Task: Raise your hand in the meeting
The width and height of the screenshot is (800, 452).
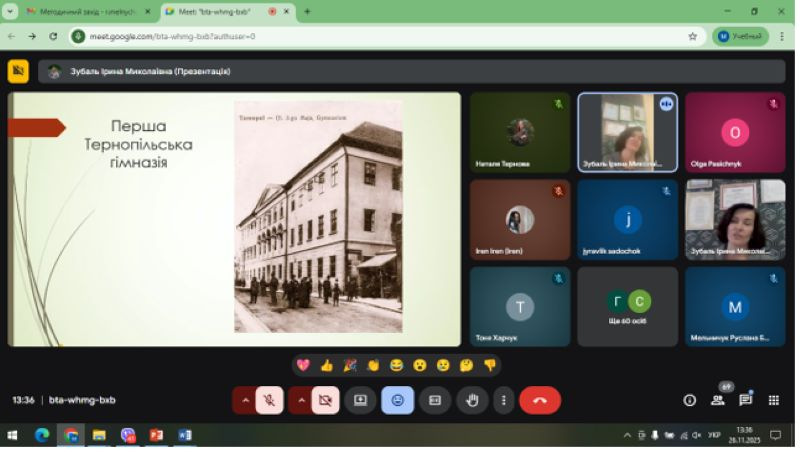Action: (472, 400)
